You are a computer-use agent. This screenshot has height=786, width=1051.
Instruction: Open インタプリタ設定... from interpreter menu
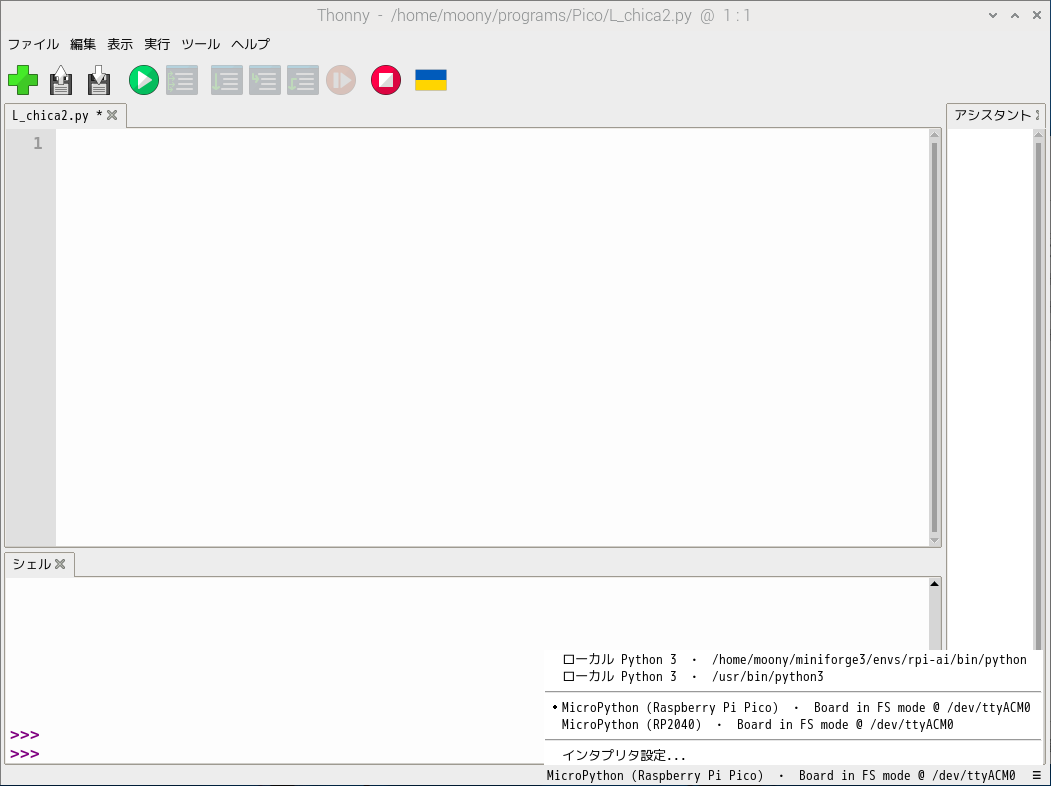794,755
